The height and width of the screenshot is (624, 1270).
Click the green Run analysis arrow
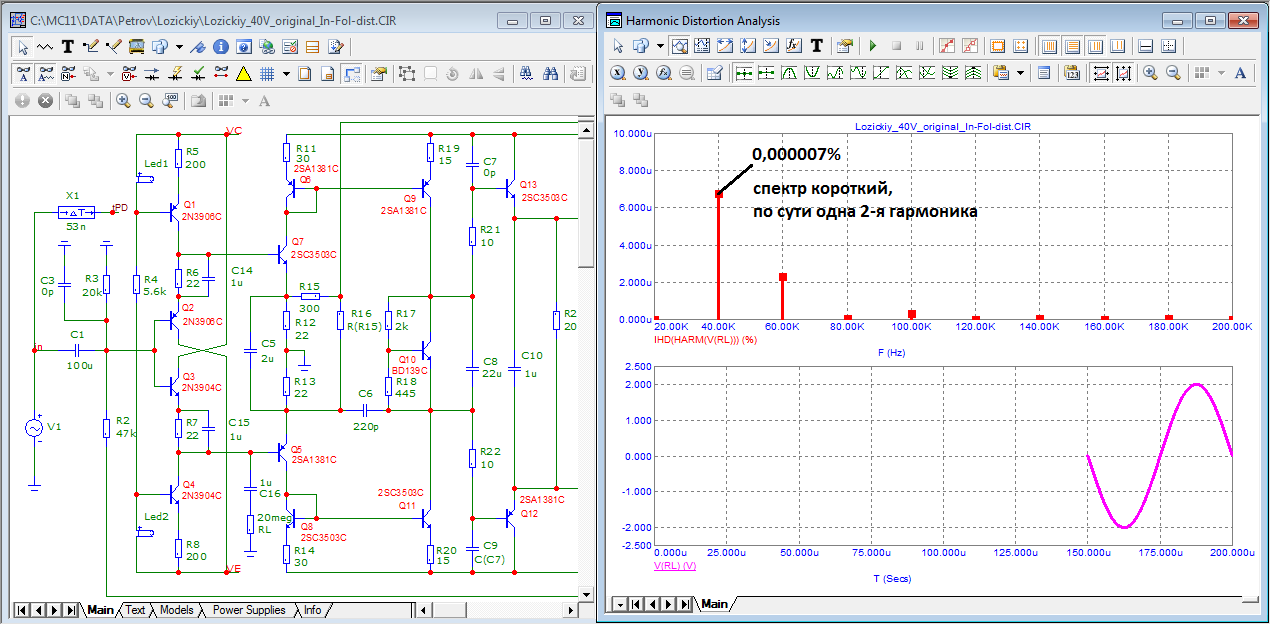click(x=872, y=46)
